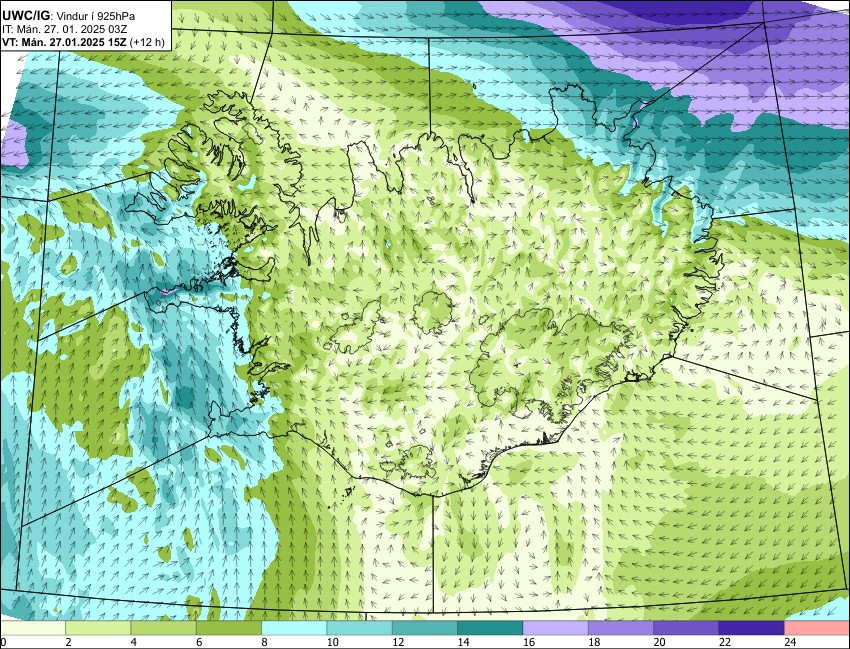
Task: Click the 'UWC/IG: Vindur í 925hPa' title
Action: [69, 16]
